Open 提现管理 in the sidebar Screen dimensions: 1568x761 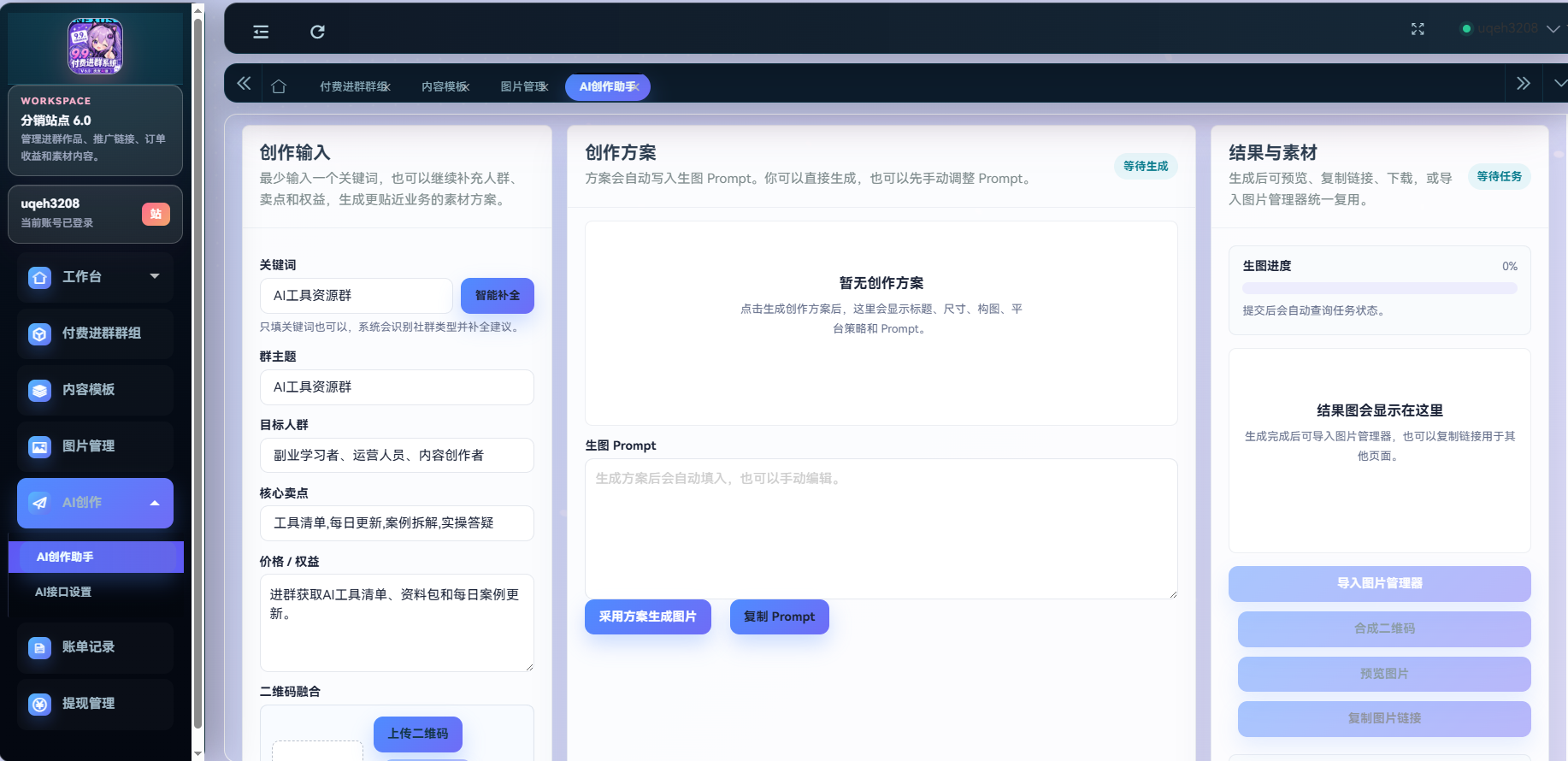pyautogui.click(x=95, y=704)
